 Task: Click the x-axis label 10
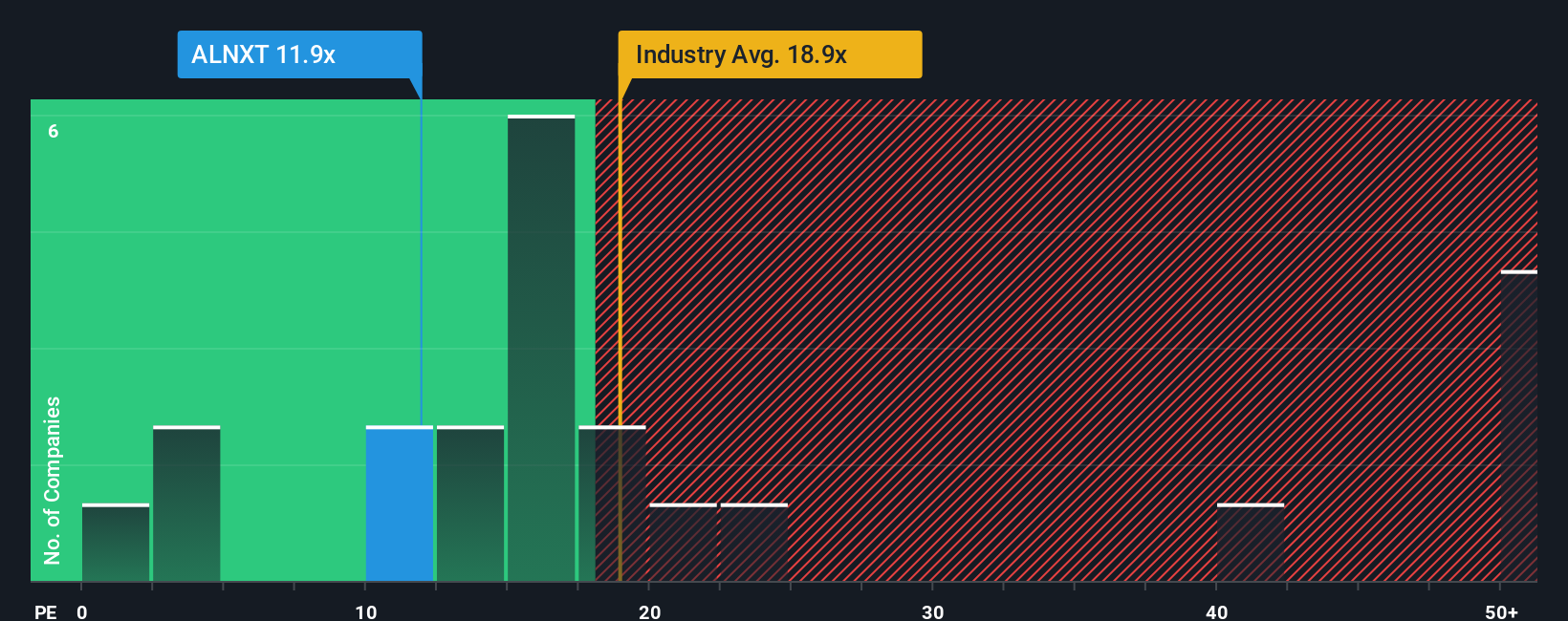[x=366, y=611]
